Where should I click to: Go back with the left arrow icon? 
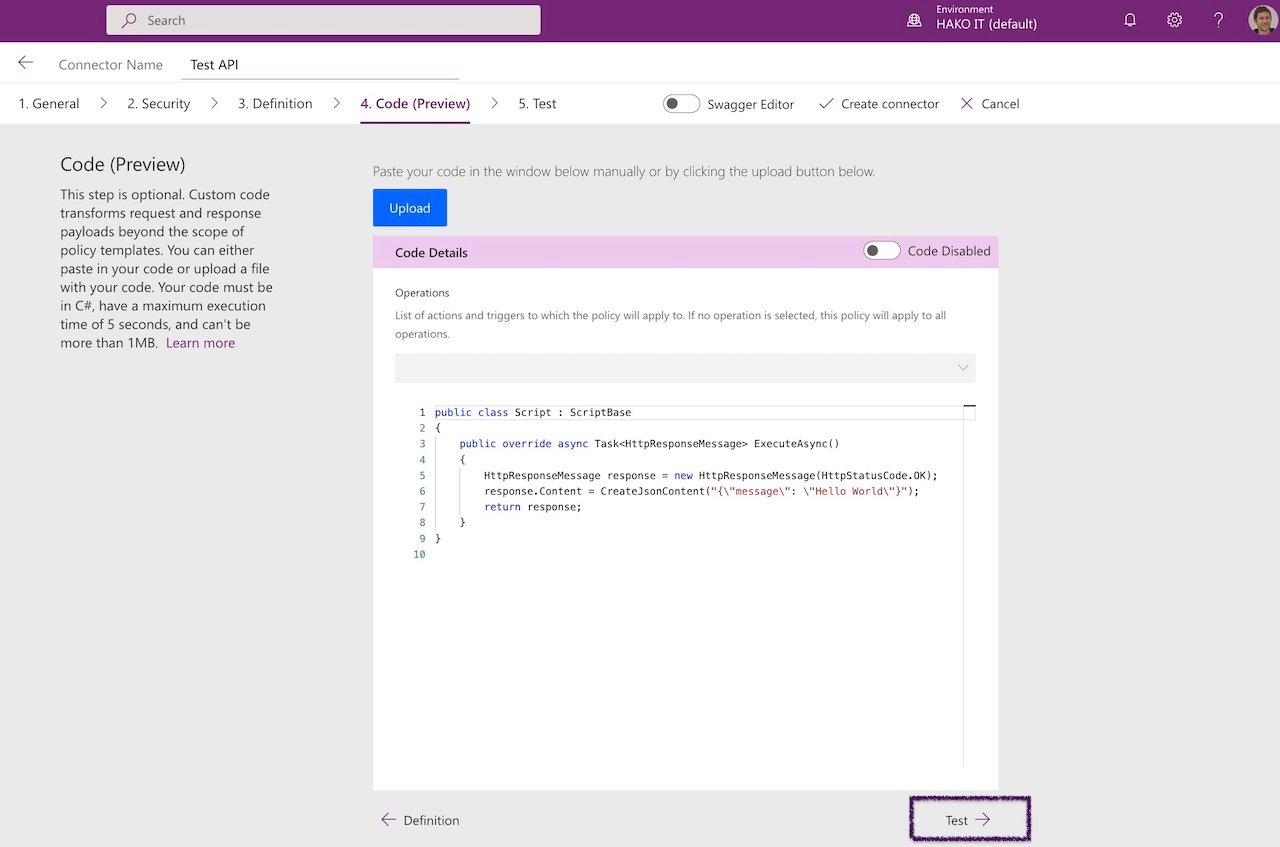tap(26, 63)
